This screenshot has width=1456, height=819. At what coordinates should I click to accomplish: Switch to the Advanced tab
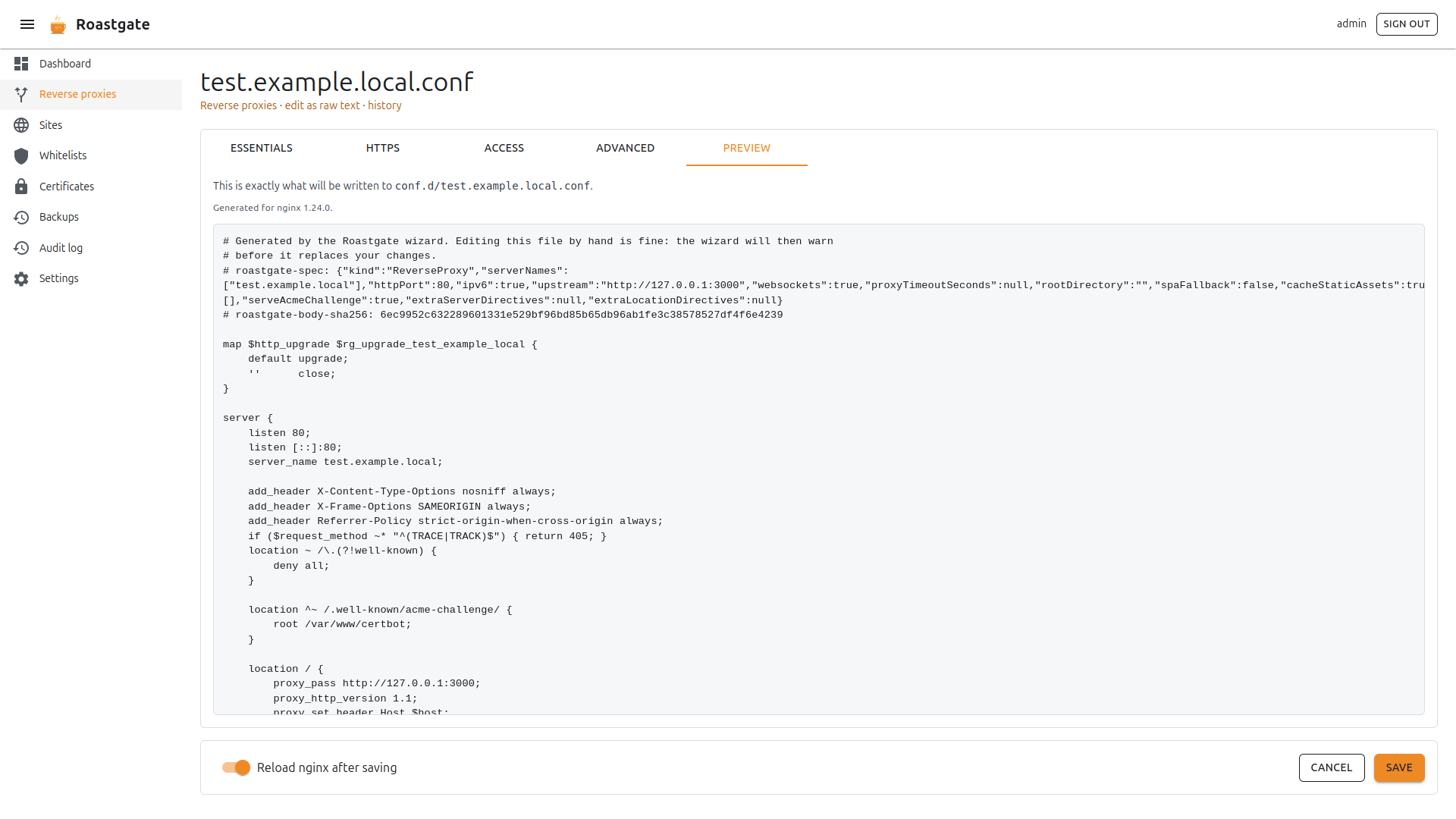(x=626, y=148)
